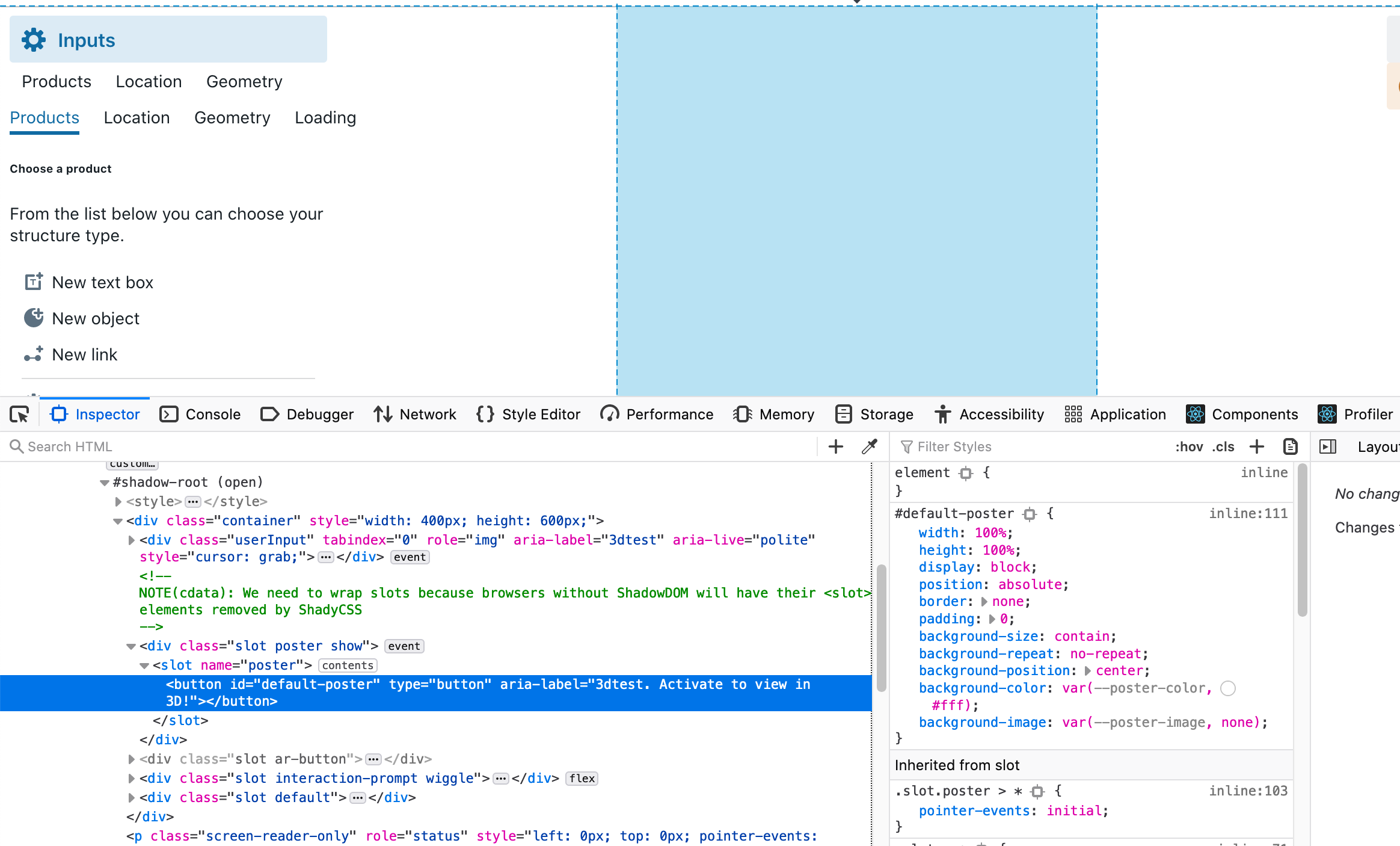Open the Application tab
The image size is (1400, 846).
[1116, 414]
